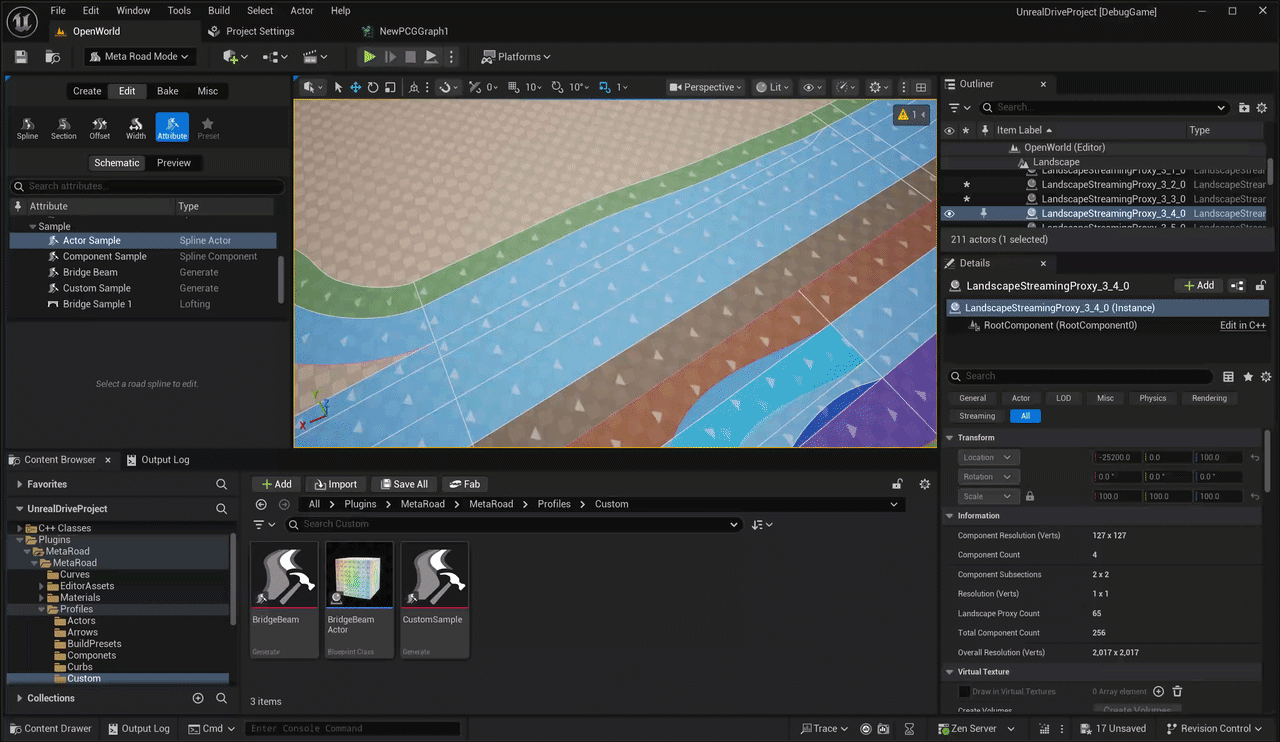The image size is (1280, 742).
Task: Open the Platforms dropdown
Action: 516,57
